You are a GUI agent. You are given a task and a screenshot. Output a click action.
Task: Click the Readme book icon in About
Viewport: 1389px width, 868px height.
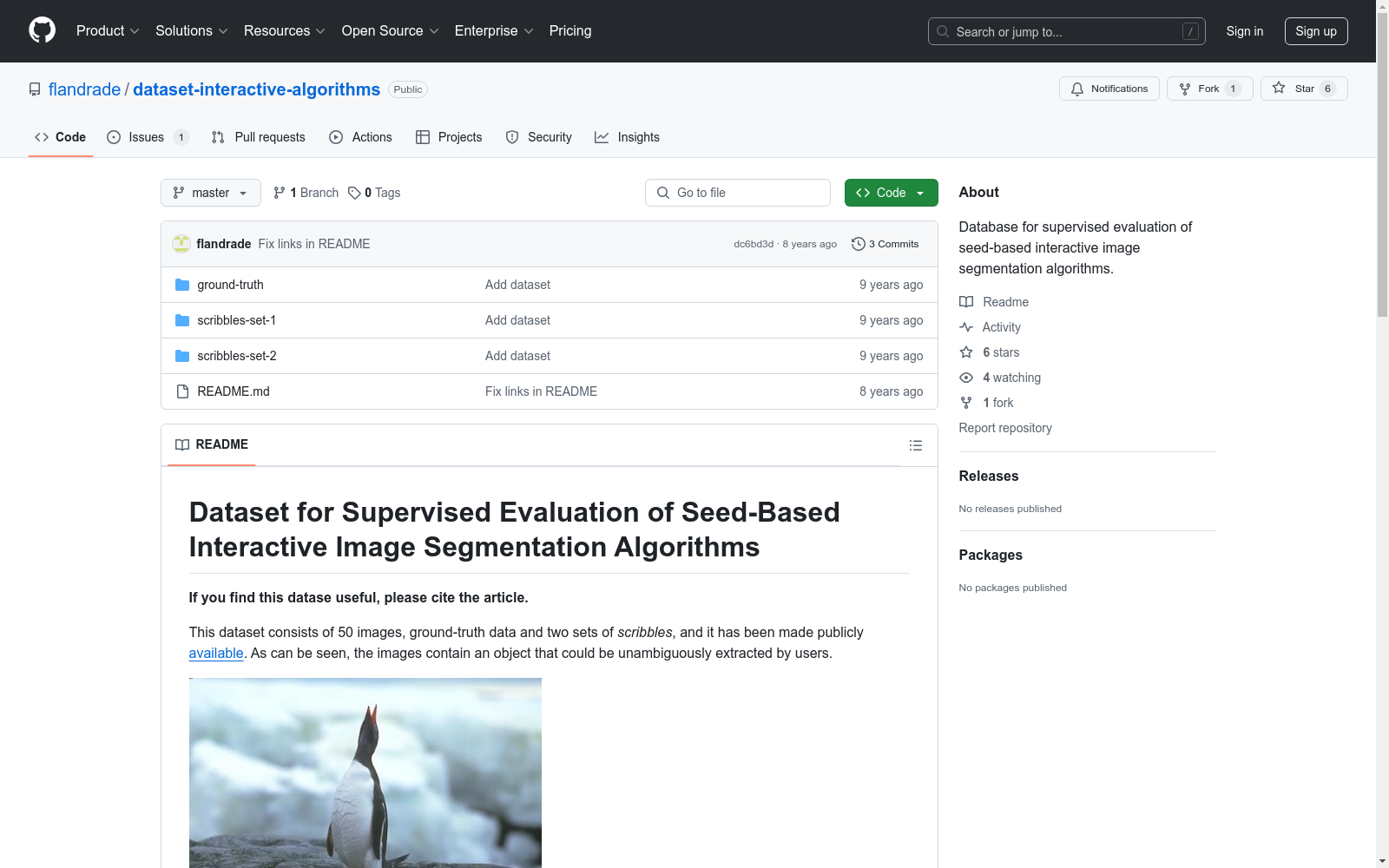(965, 301)
